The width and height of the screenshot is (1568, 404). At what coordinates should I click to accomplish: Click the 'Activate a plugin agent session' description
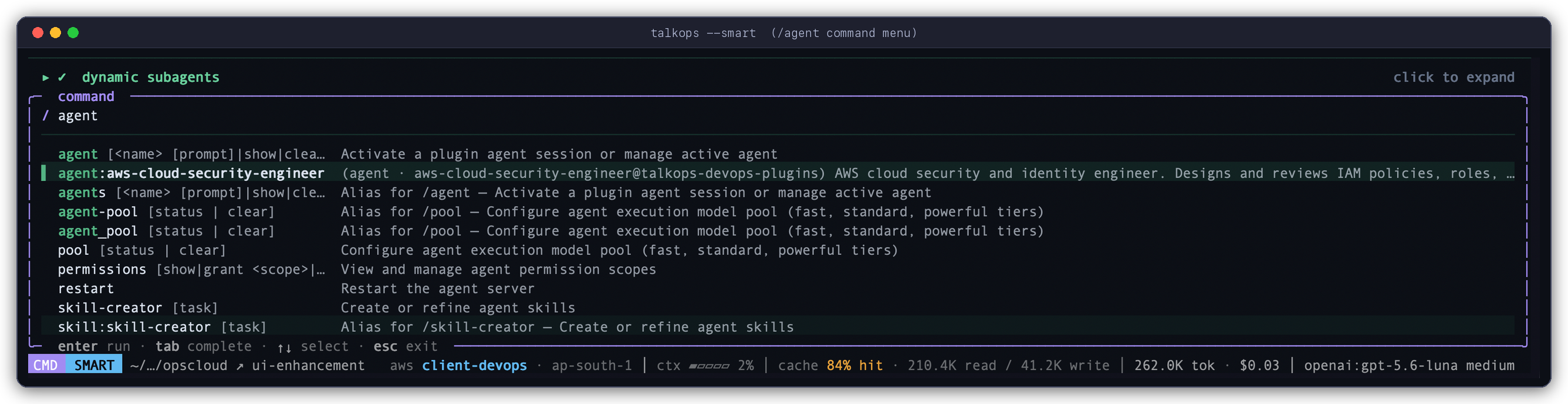click(559, 154)
